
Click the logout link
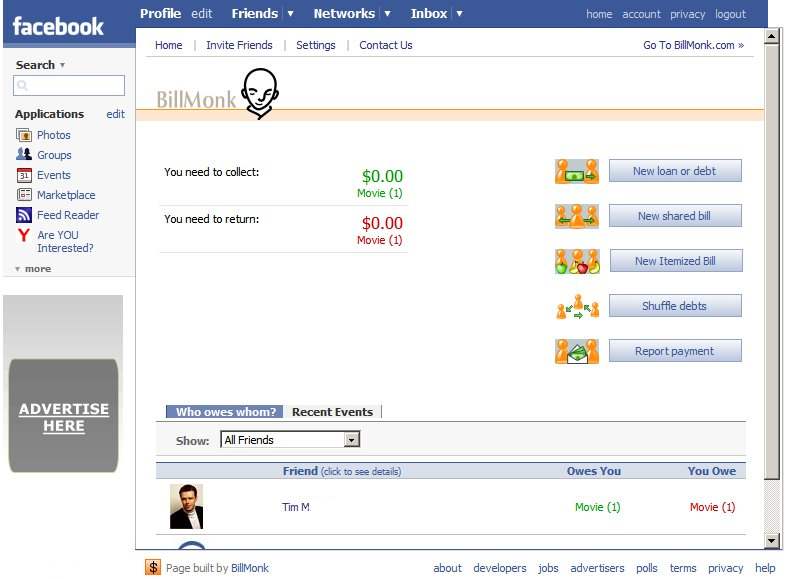tap(730, 15)
